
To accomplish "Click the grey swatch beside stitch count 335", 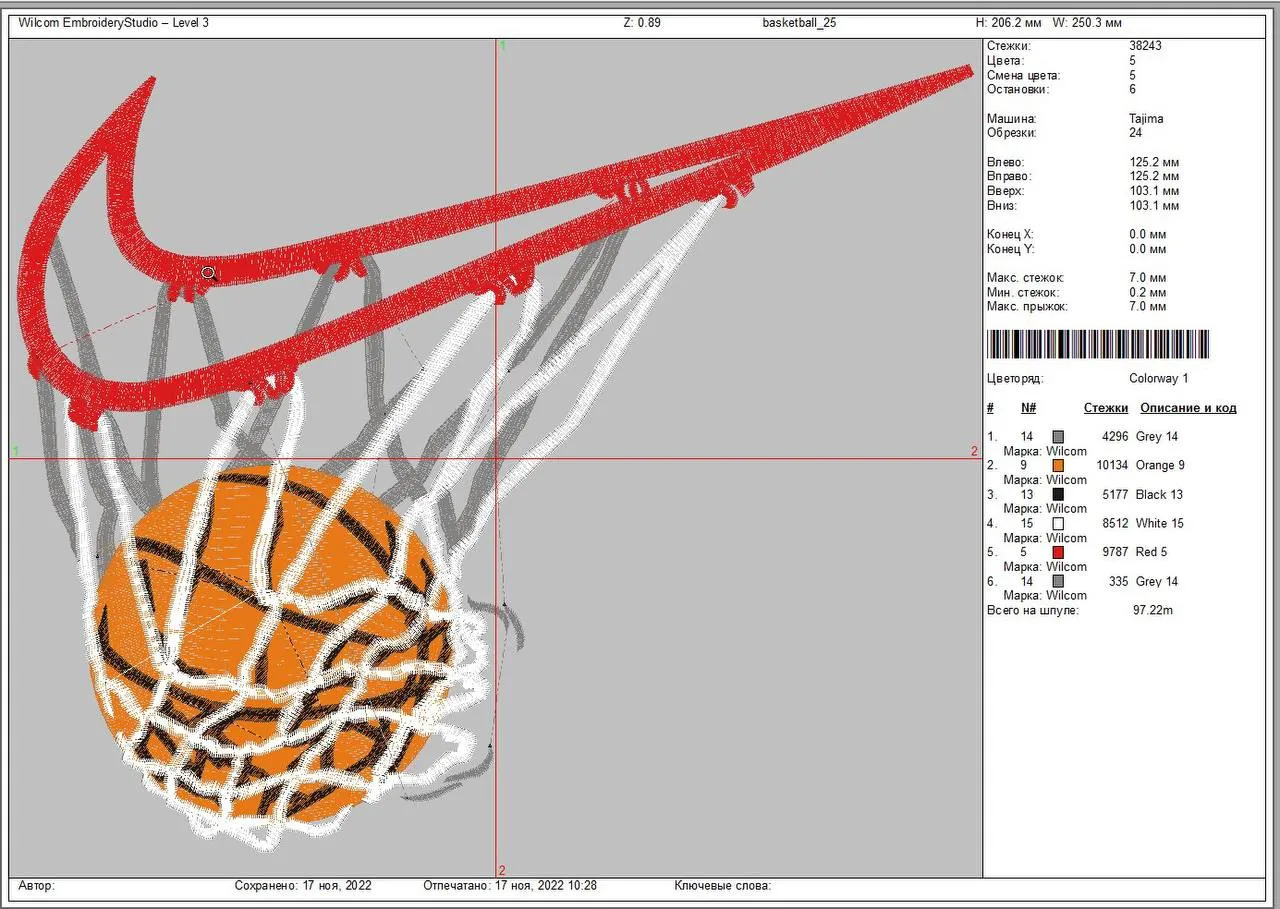I will coord(1058,581).
